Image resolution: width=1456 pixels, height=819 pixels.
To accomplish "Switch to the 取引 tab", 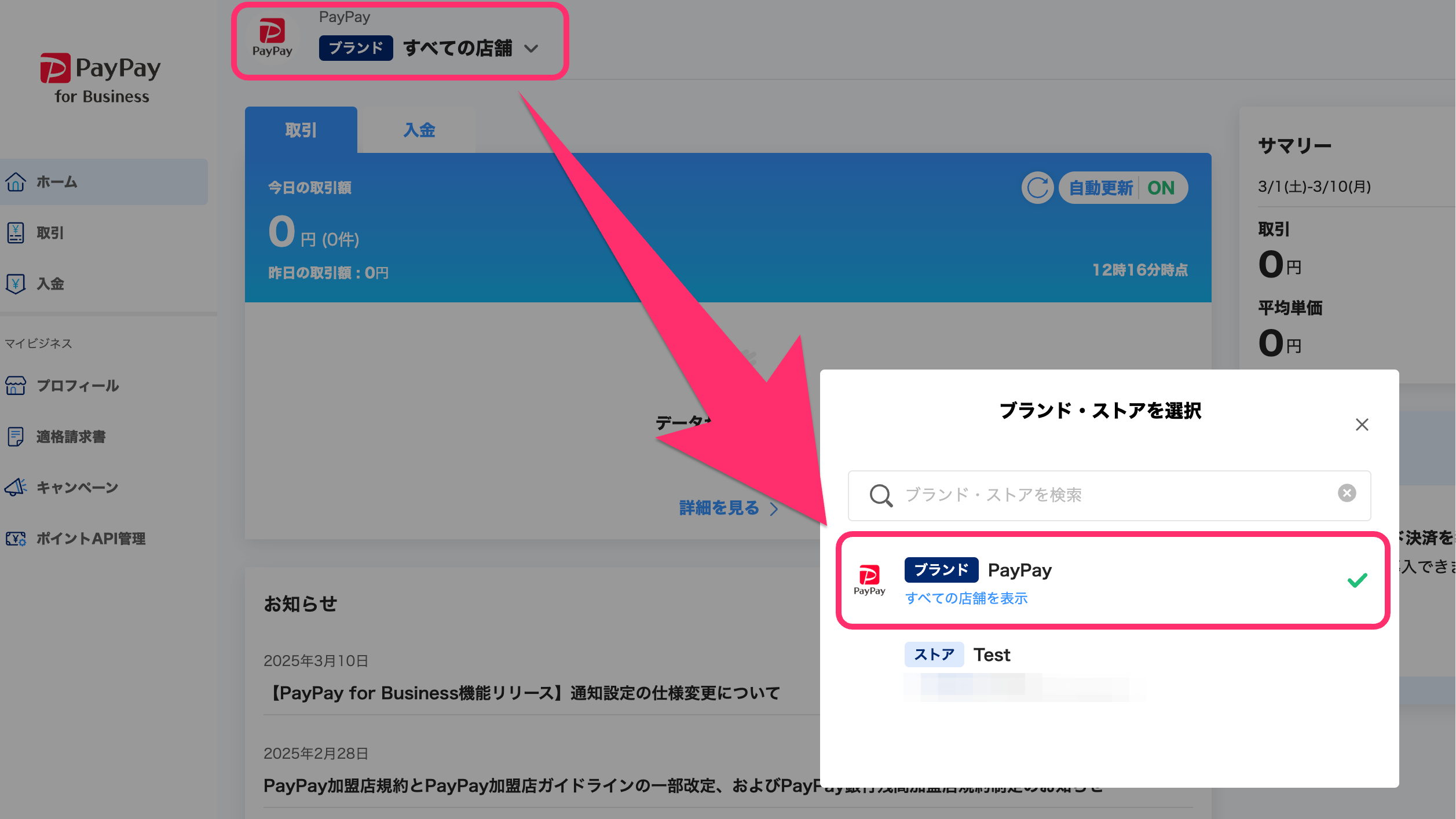I will [301, 130].
